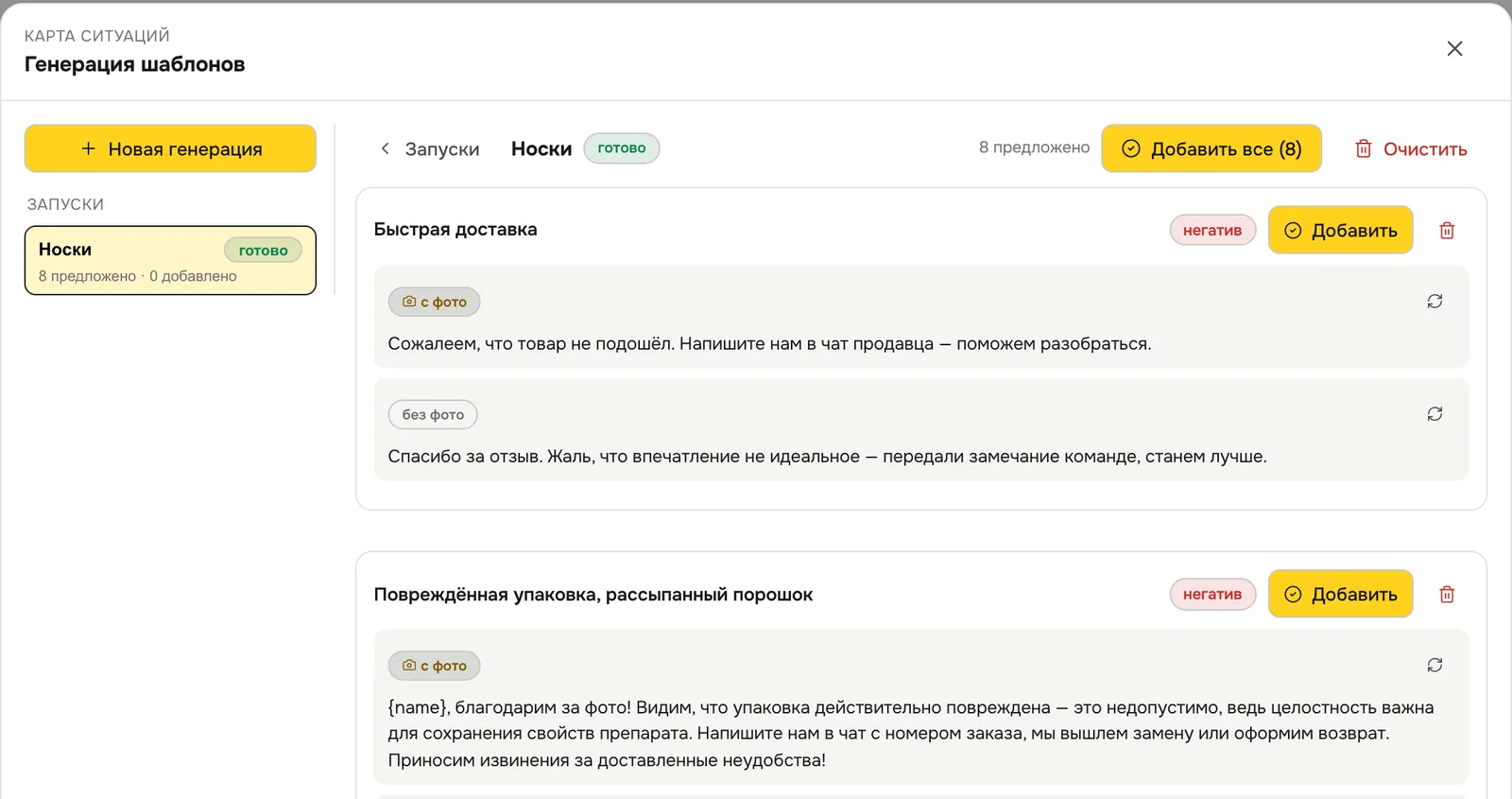The height and width of the screenshot is (799, 1512).
Task: Click the ЗАПУСКИ sidebar section label
Action: 65,204
